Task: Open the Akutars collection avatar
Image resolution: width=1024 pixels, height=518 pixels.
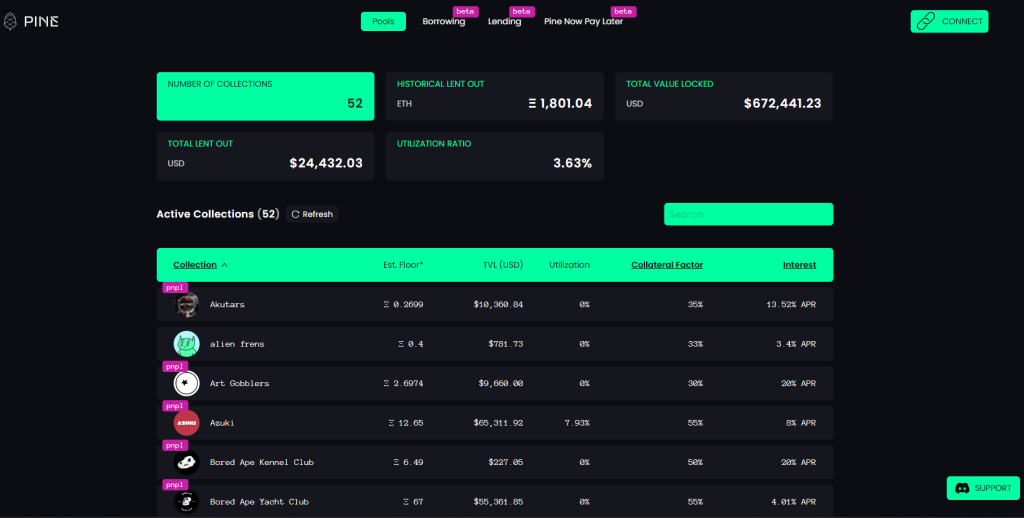Action: (x=186, y=304)
